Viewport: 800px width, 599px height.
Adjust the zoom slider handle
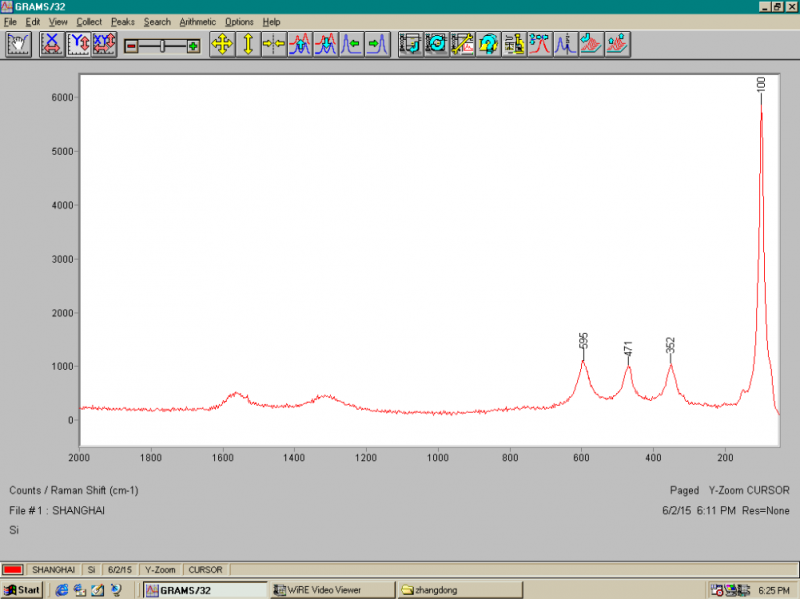click(x=161, y=46)
